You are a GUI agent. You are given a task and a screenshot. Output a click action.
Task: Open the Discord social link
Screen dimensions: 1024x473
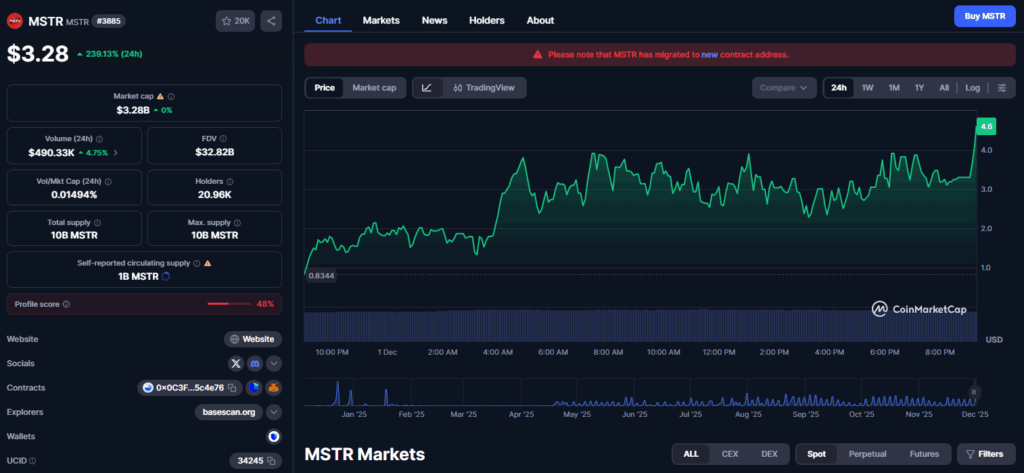pos(255,363)
